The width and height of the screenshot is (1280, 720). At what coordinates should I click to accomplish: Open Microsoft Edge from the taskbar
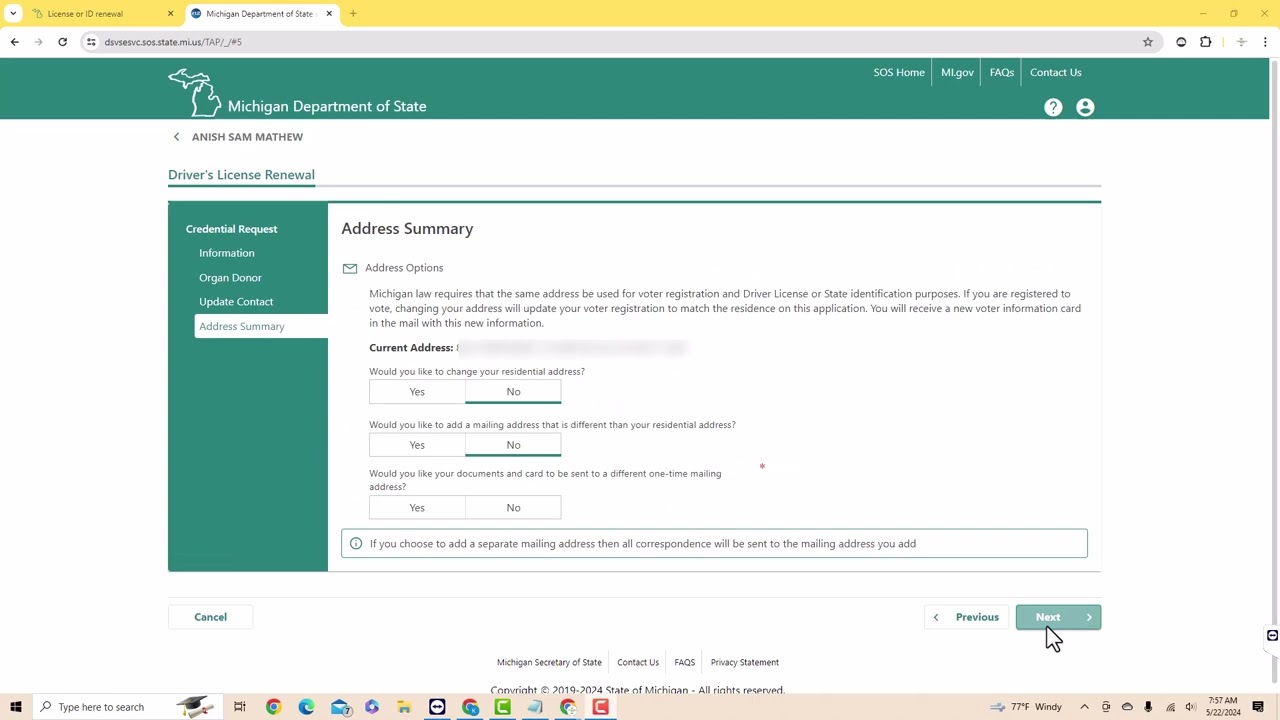306,707
